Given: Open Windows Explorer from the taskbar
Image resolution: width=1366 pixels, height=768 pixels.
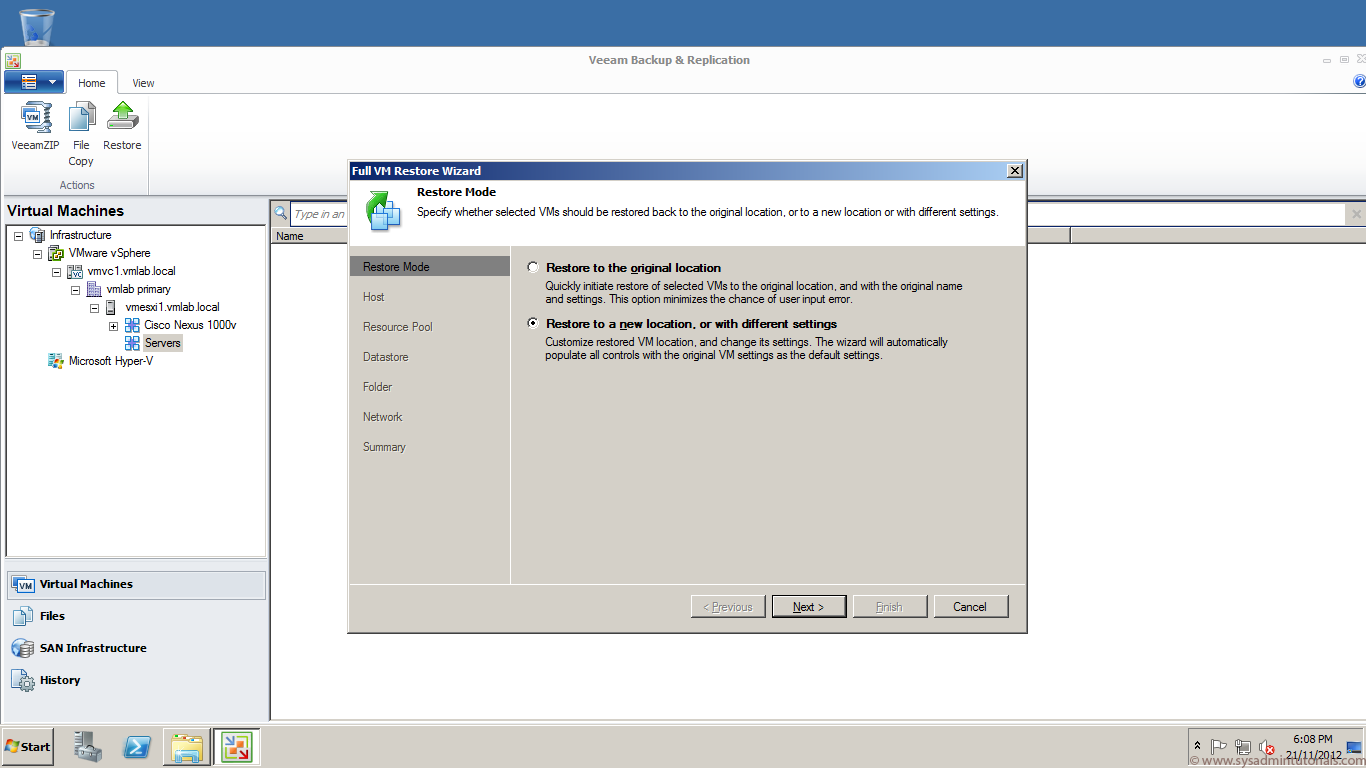Looking at the screenshot, I should click(187, 747).
